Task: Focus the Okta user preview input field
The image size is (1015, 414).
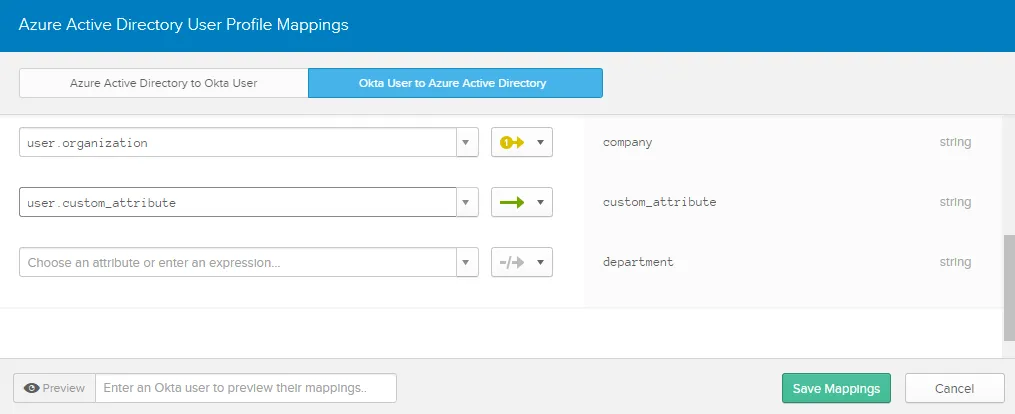Action: (x=246, y=388)
